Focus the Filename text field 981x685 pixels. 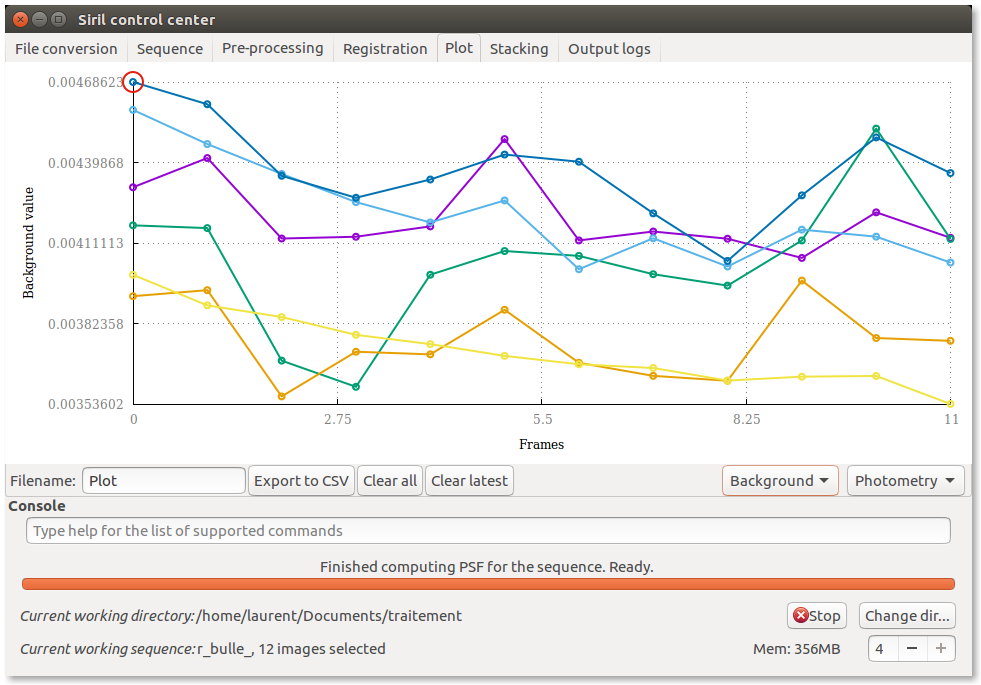point(164,481)
